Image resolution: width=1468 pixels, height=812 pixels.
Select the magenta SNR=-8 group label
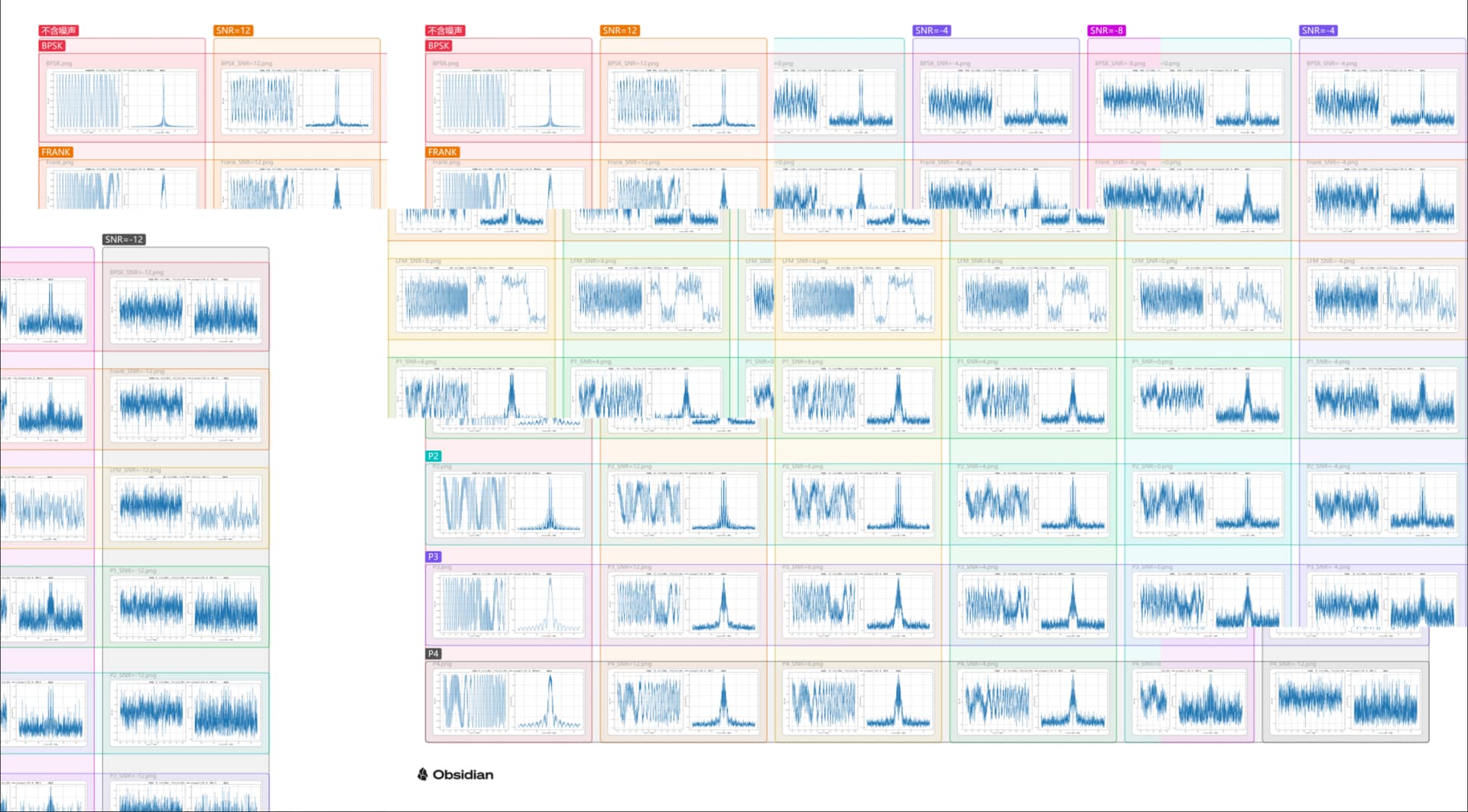[x=1106, y=31]
